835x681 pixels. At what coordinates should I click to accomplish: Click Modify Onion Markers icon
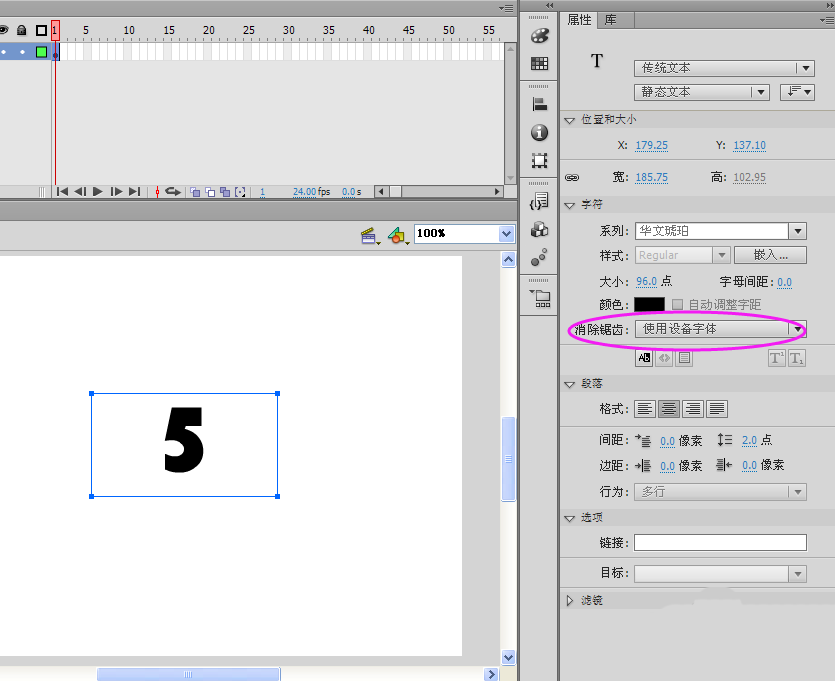coord(240,192)
